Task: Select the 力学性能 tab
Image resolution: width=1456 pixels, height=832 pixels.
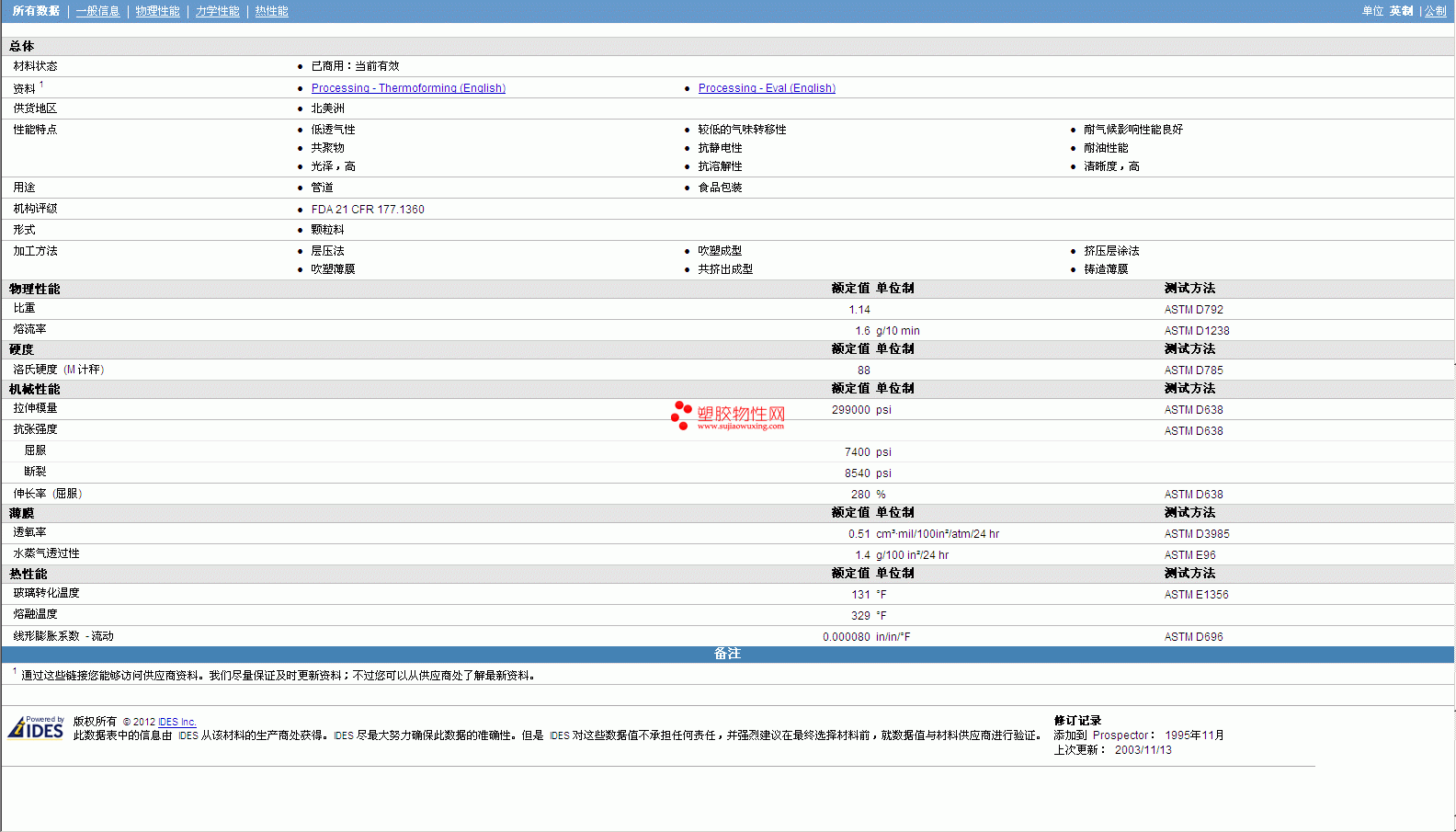Action: click(217, 11)
